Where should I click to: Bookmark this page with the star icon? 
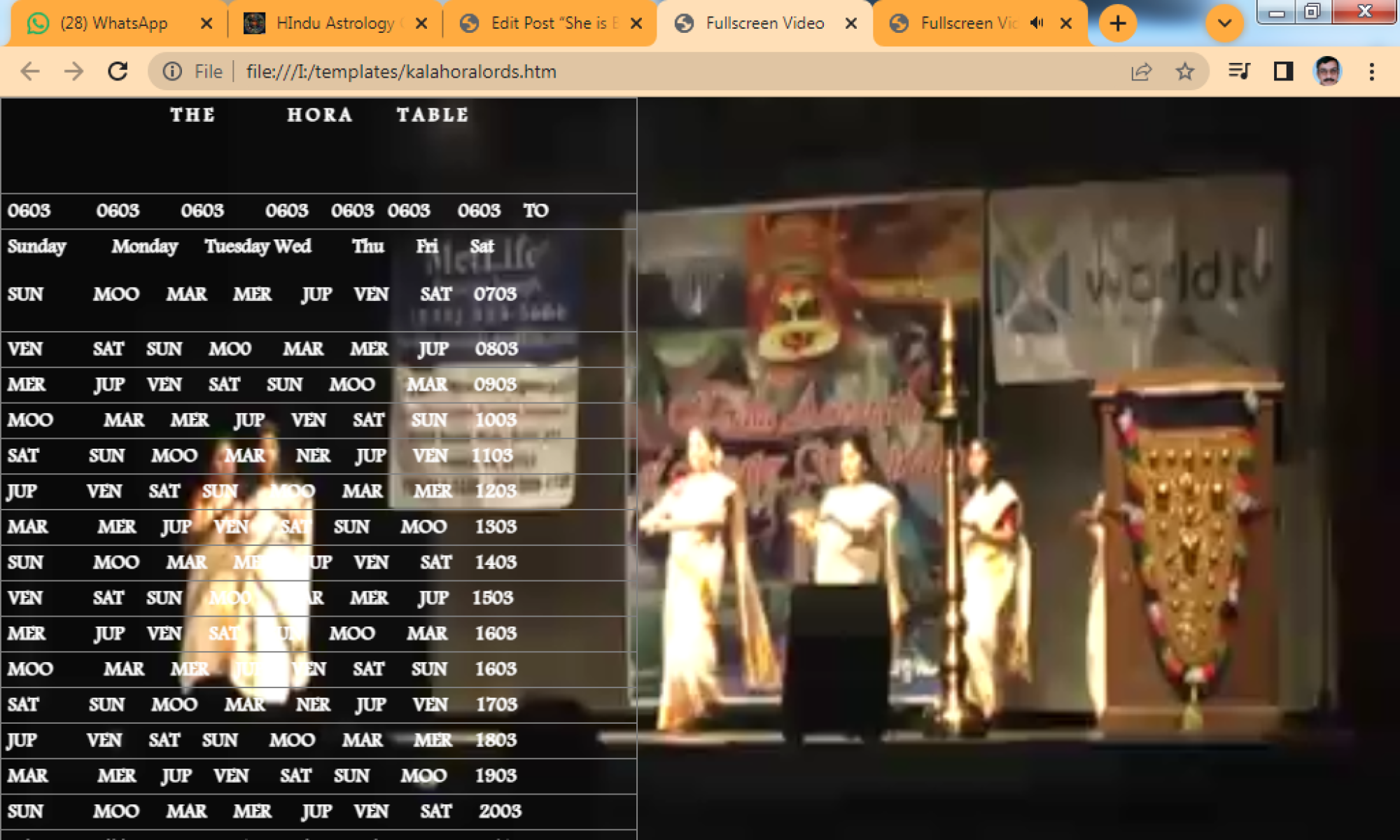pos(1184,71)
